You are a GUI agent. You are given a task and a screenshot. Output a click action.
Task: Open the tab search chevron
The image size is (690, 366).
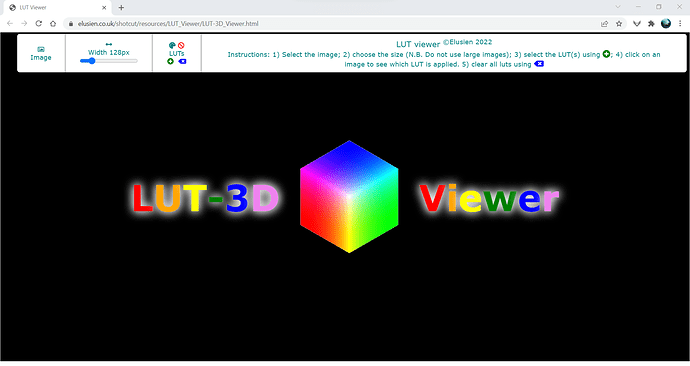[618, 7]
